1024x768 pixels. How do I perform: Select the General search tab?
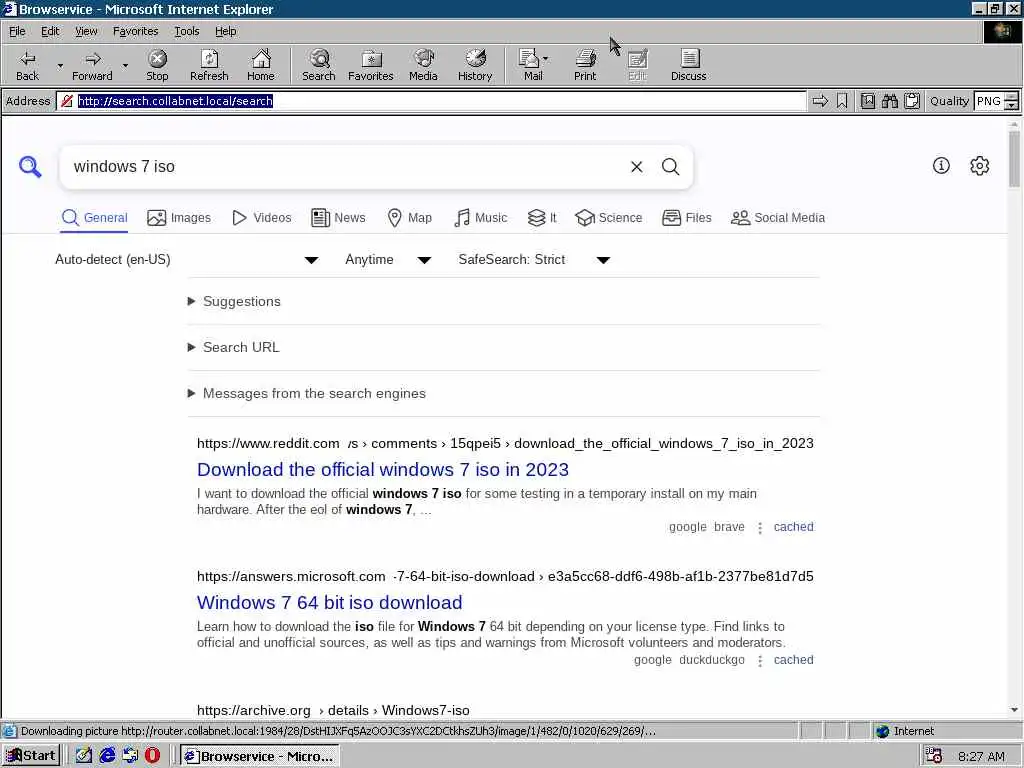(x=94, y=217)
